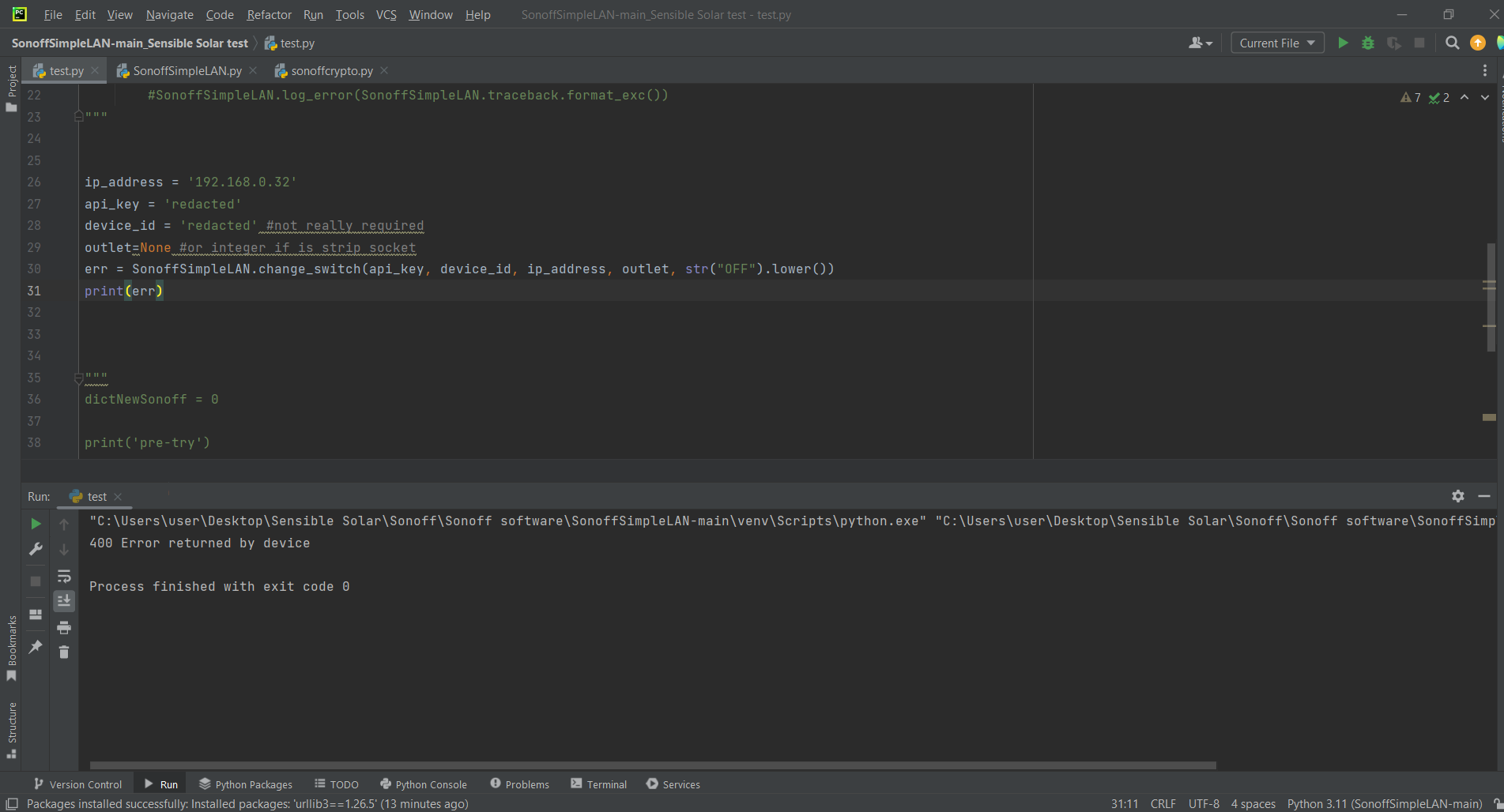Hide the Run tool window with the minimize chevron
1504x812 pixels.
coord(1484,496)
